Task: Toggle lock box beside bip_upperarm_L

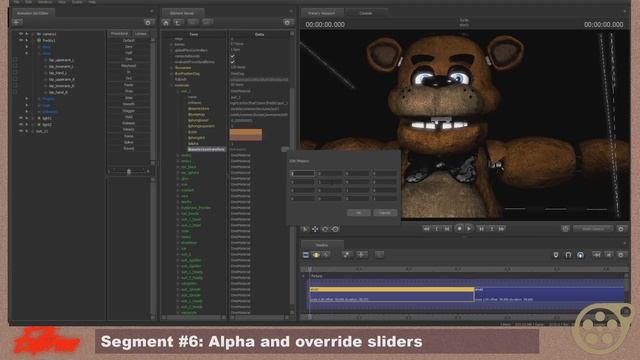Action: (x=16, y=60)
